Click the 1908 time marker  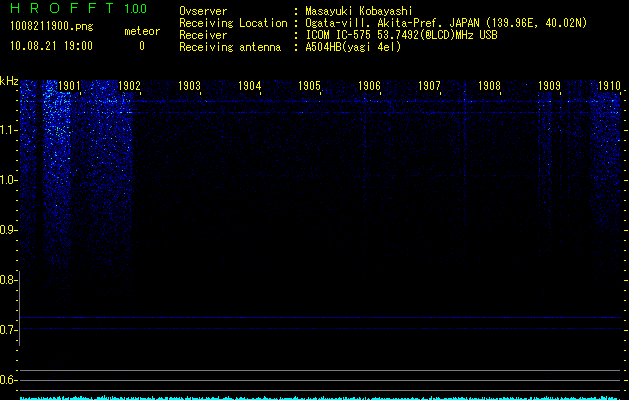489,85
